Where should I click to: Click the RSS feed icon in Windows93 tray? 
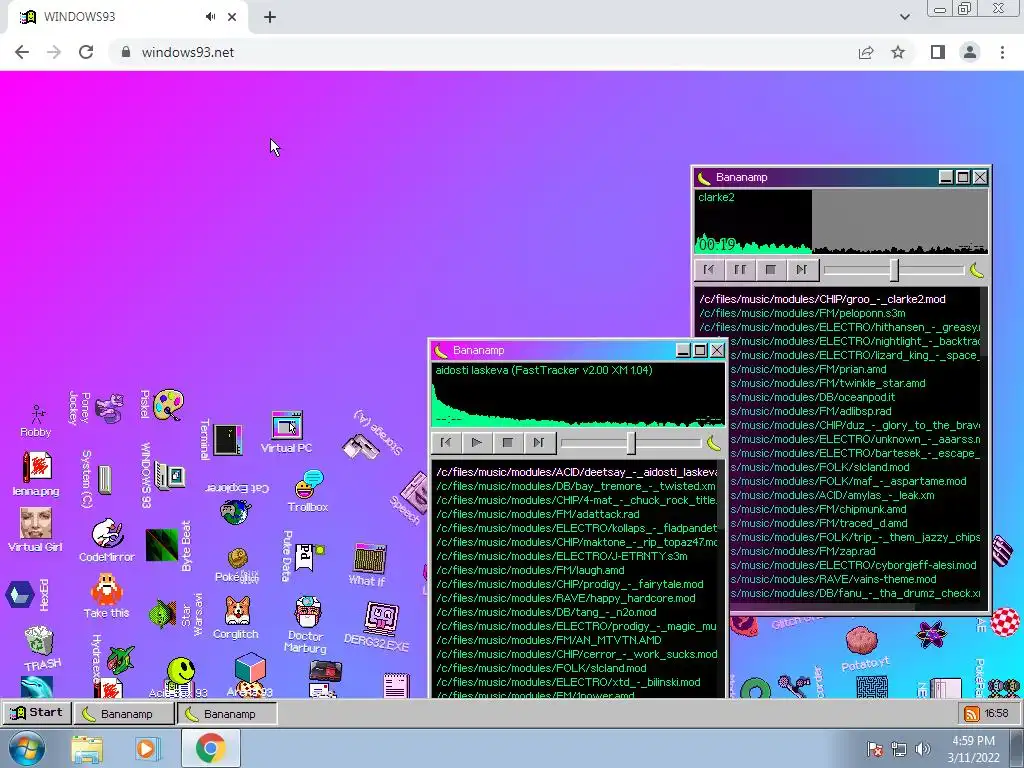(972, 714)
